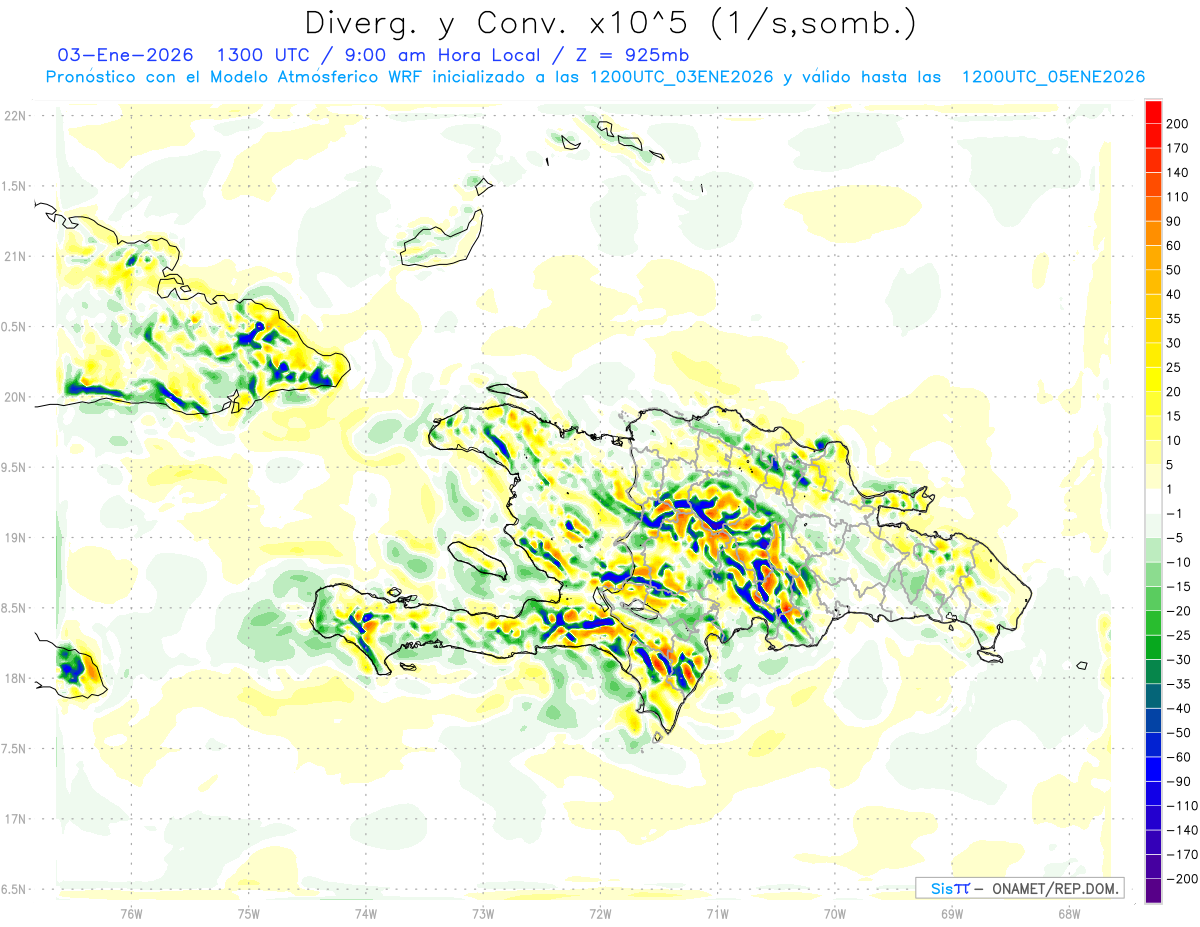Click the '17N' latitude label
The image size is (1200, 927).
click(x=17, y=819)
